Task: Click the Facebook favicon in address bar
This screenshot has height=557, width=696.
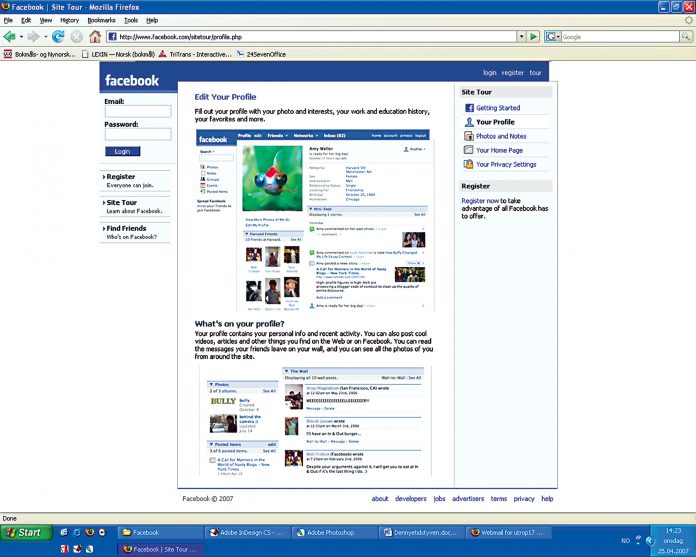Action: pos(113,37)
